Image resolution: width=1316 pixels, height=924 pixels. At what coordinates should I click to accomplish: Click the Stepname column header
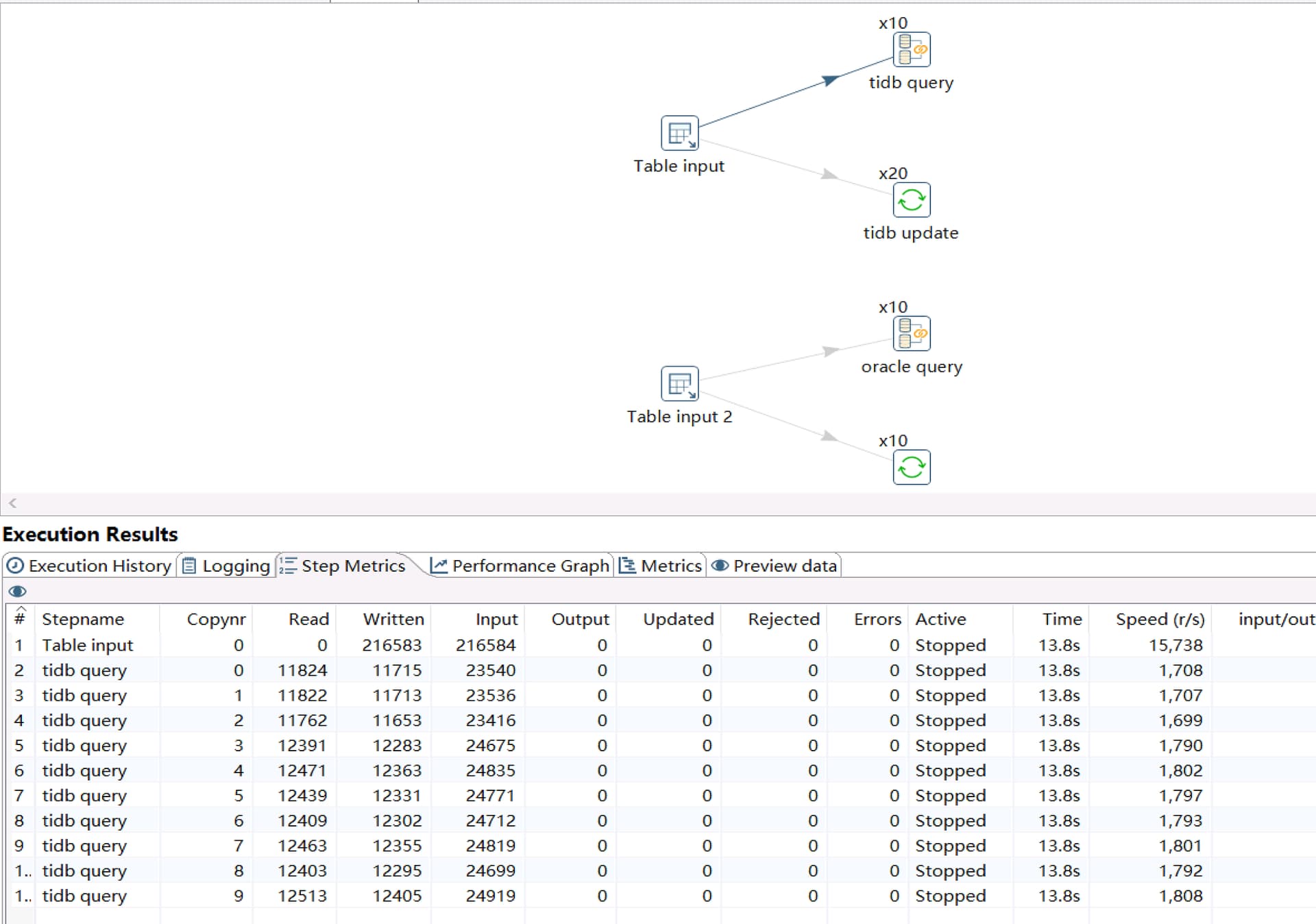[x=83, y=620]
